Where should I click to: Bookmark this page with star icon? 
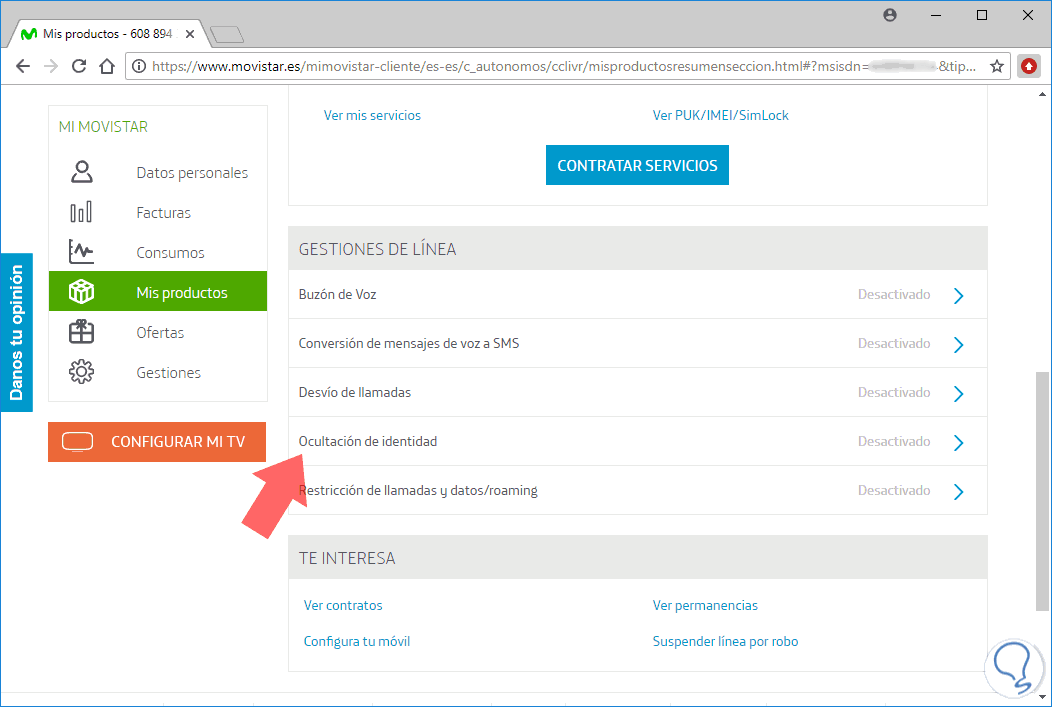(x=997, y=66)
